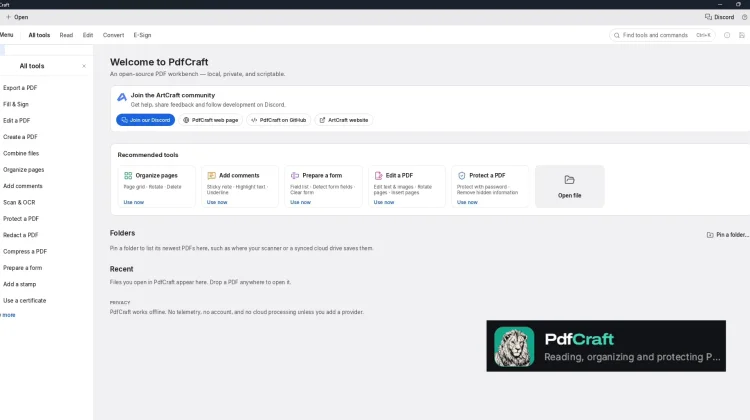Select Scan & OCR in sidebar

tap(19, 202)
